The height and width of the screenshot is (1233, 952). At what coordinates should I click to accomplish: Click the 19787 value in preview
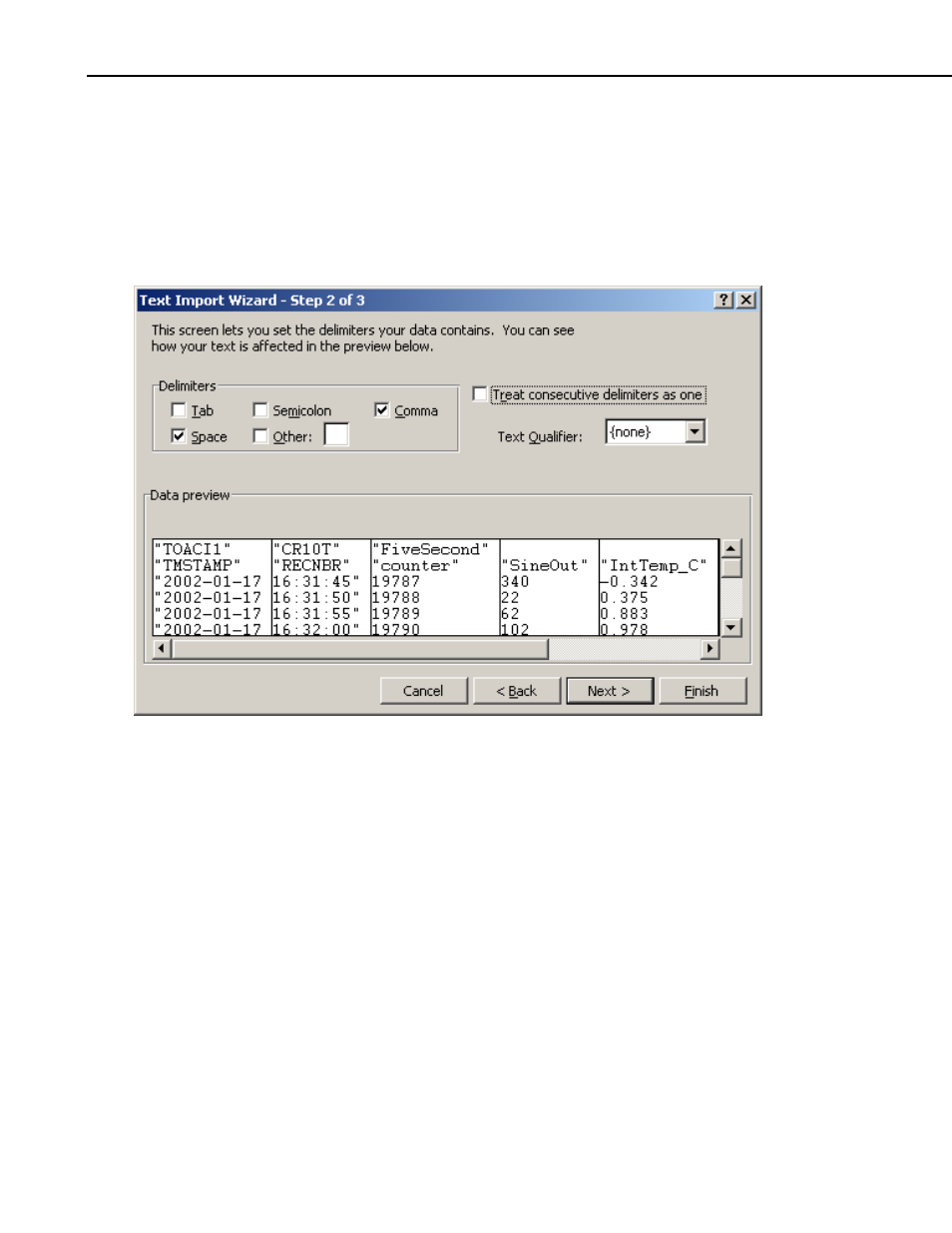[396, 581]
